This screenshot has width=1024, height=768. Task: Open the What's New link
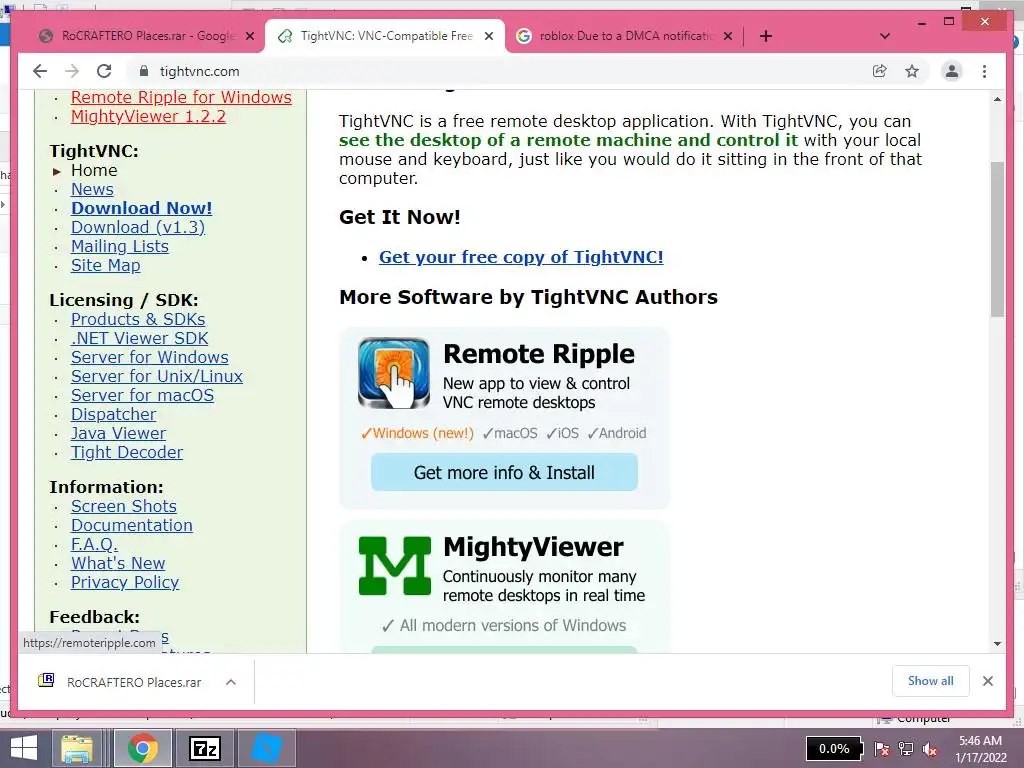coord(118,563)
